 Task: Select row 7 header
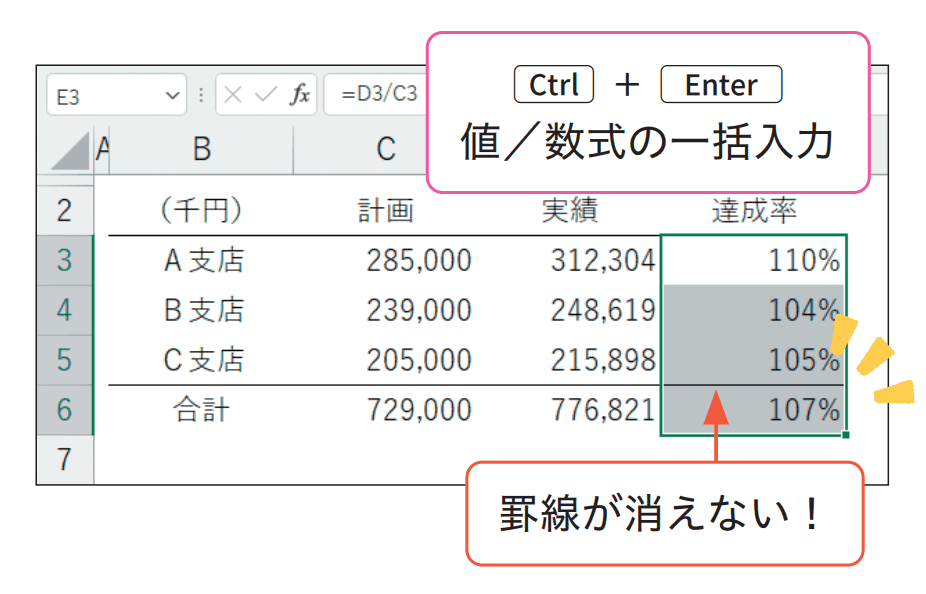point(65,459)
